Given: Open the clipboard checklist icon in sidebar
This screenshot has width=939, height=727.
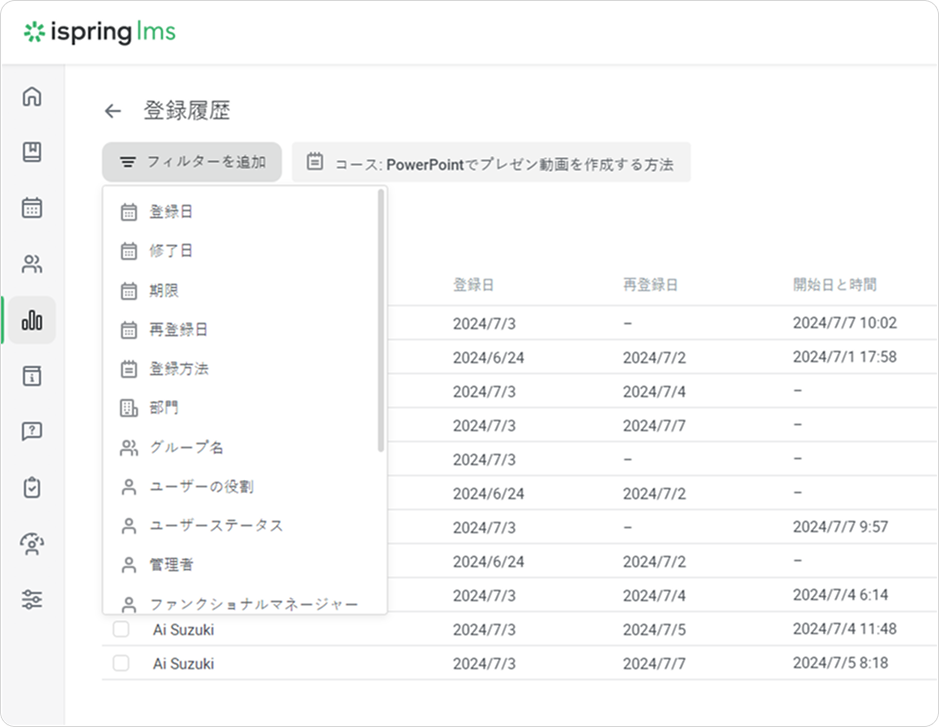Looking at the screenshot, I should point(32,488).
